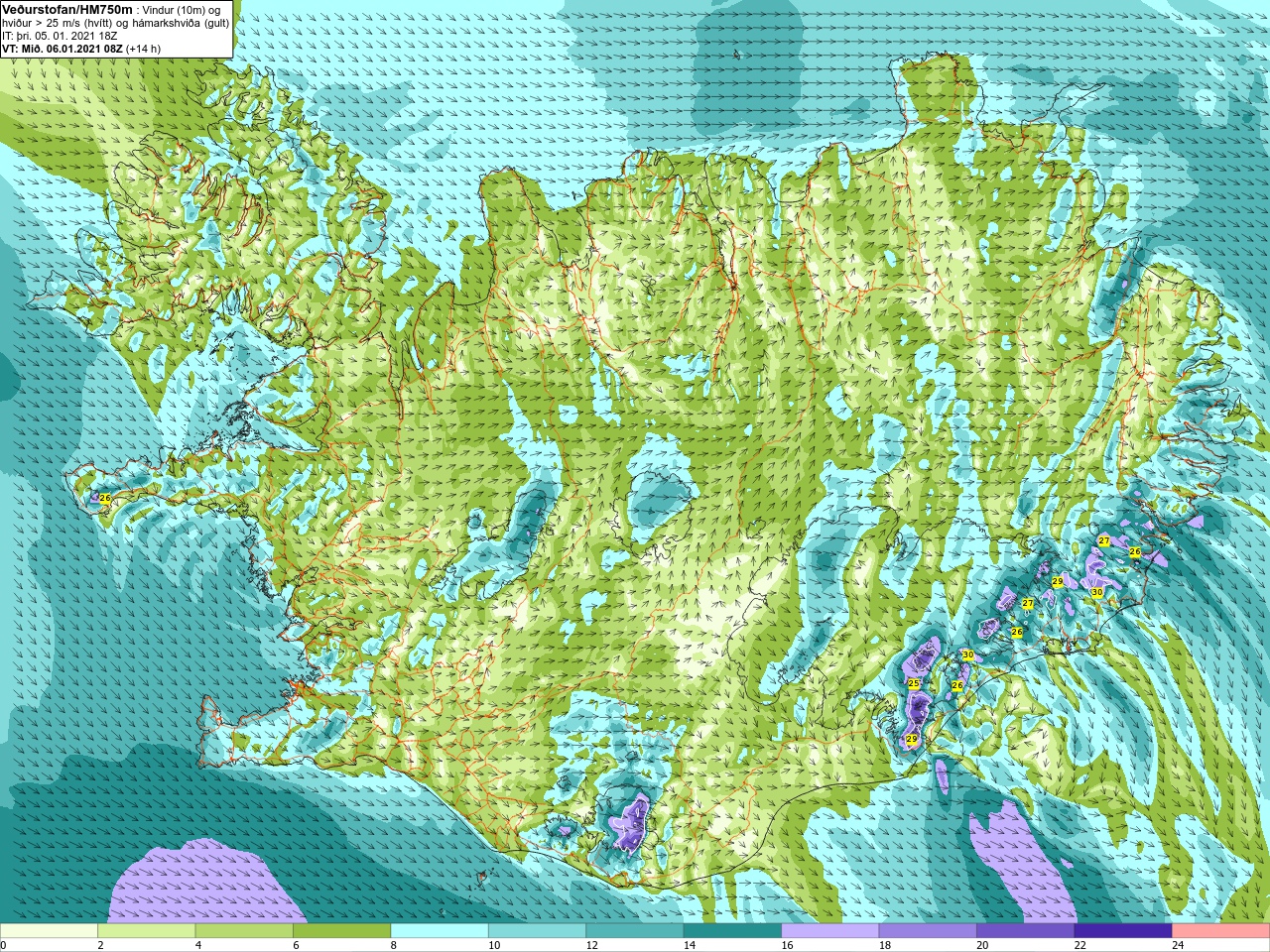Select the 16–18 m/s light purple legend swatch

pyautogui.click(x=830, y=931)
